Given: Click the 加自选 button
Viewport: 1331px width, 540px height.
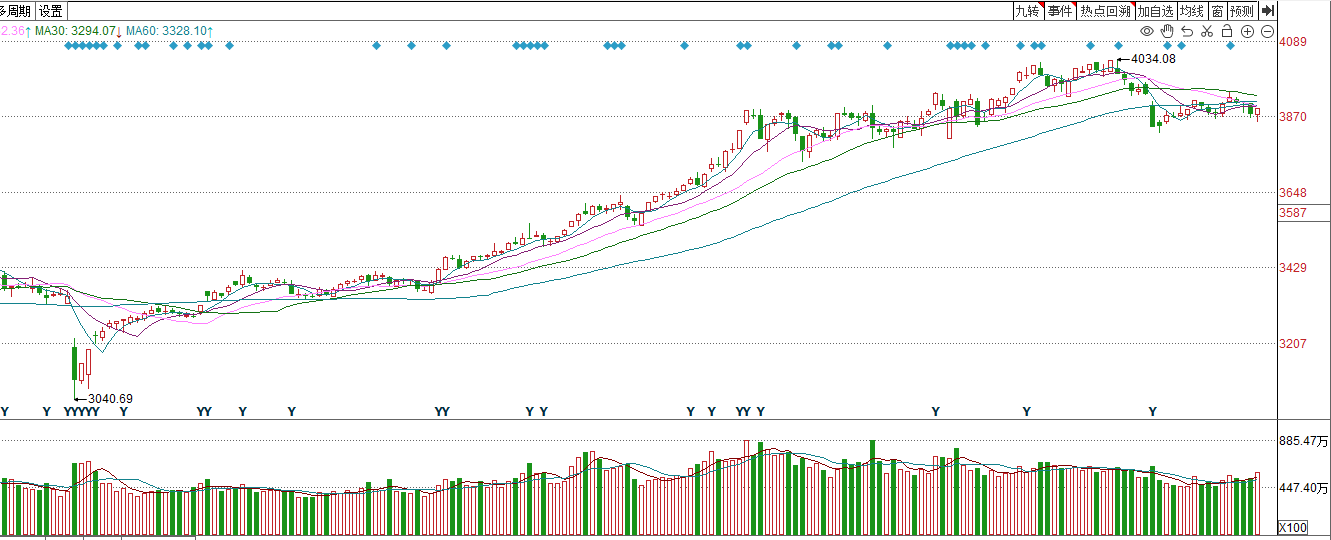Looking at the screenshot, I should [x=1155, y=11].
